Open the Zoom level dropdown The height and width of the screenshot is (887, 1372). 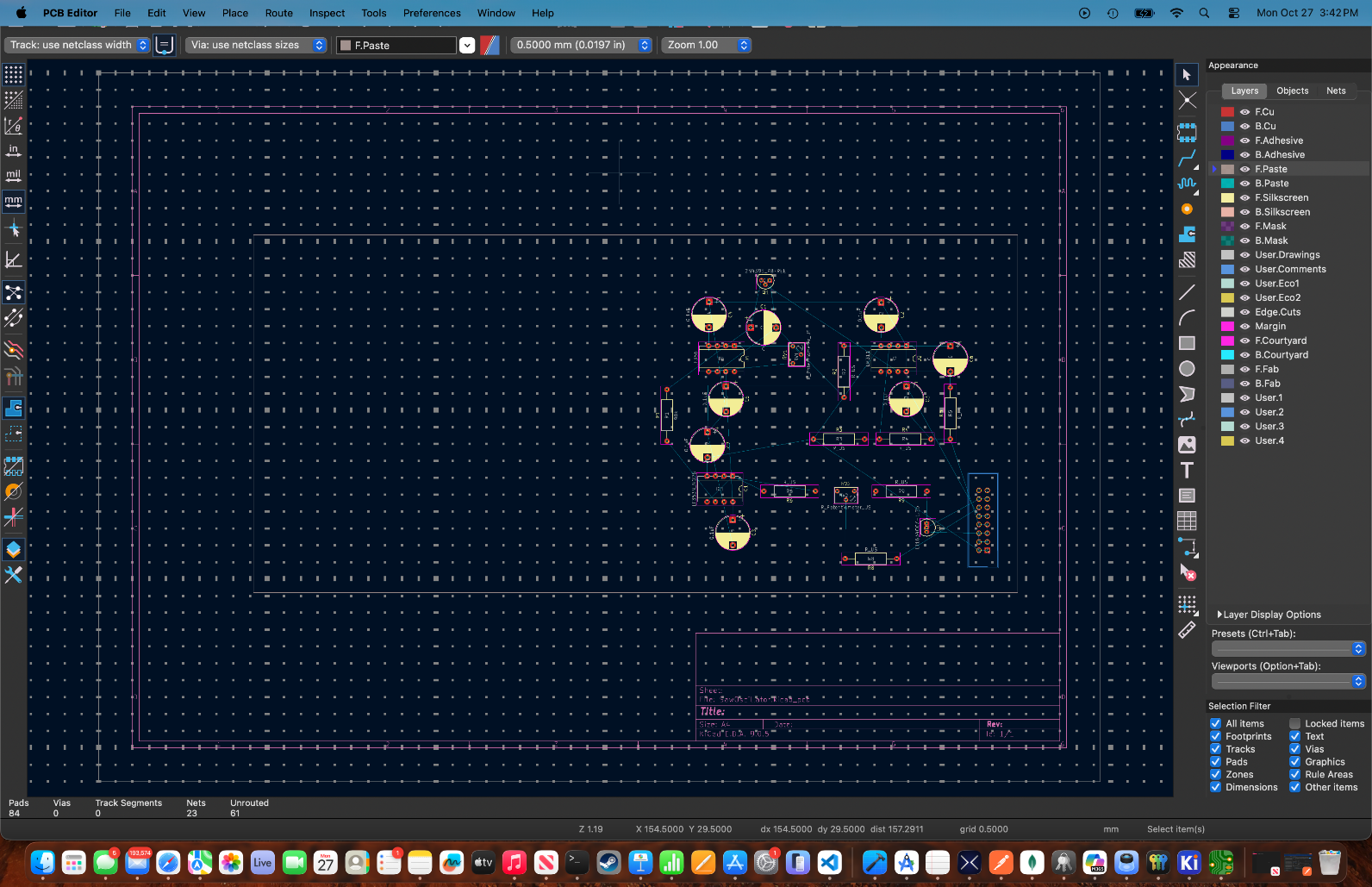point(706,45)
